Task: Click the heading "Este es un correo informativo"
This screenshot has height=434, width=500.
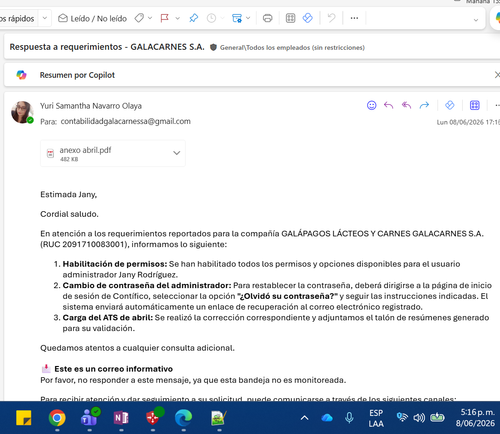Action: pos(113,369)
